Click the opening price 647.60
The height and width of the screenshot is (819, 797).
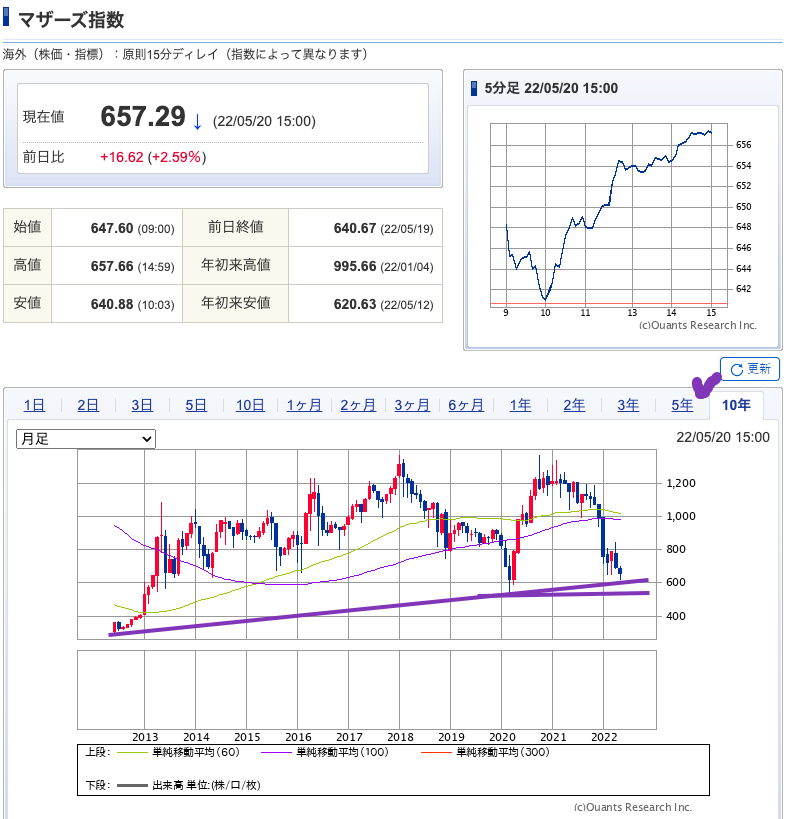[x=112, y=228]
